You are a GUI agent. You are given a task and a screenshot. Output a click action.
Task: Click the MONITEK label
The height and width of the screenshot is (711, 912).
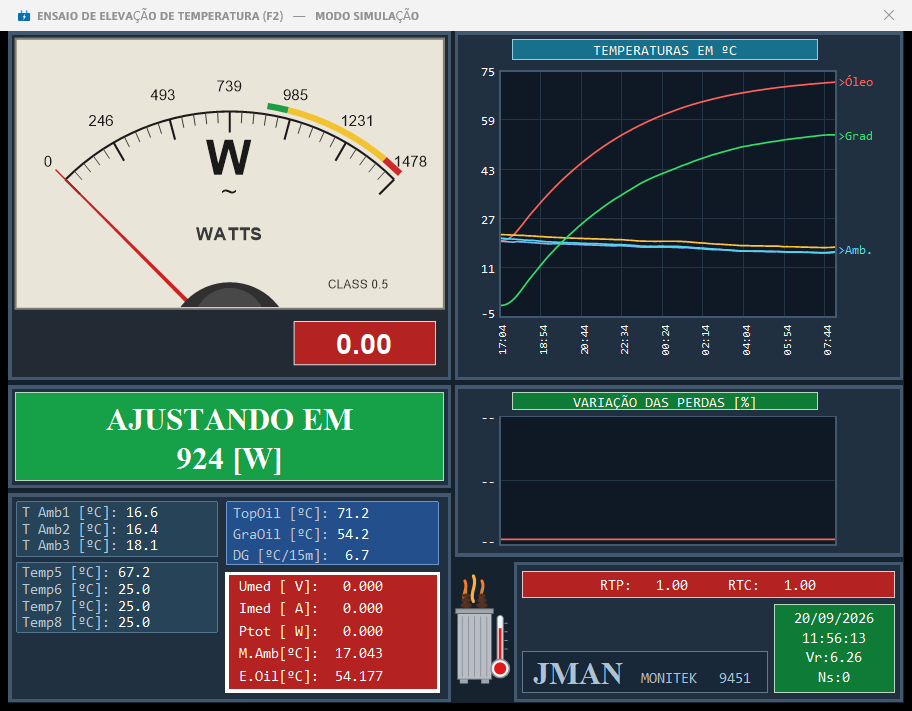click(668, 678)
